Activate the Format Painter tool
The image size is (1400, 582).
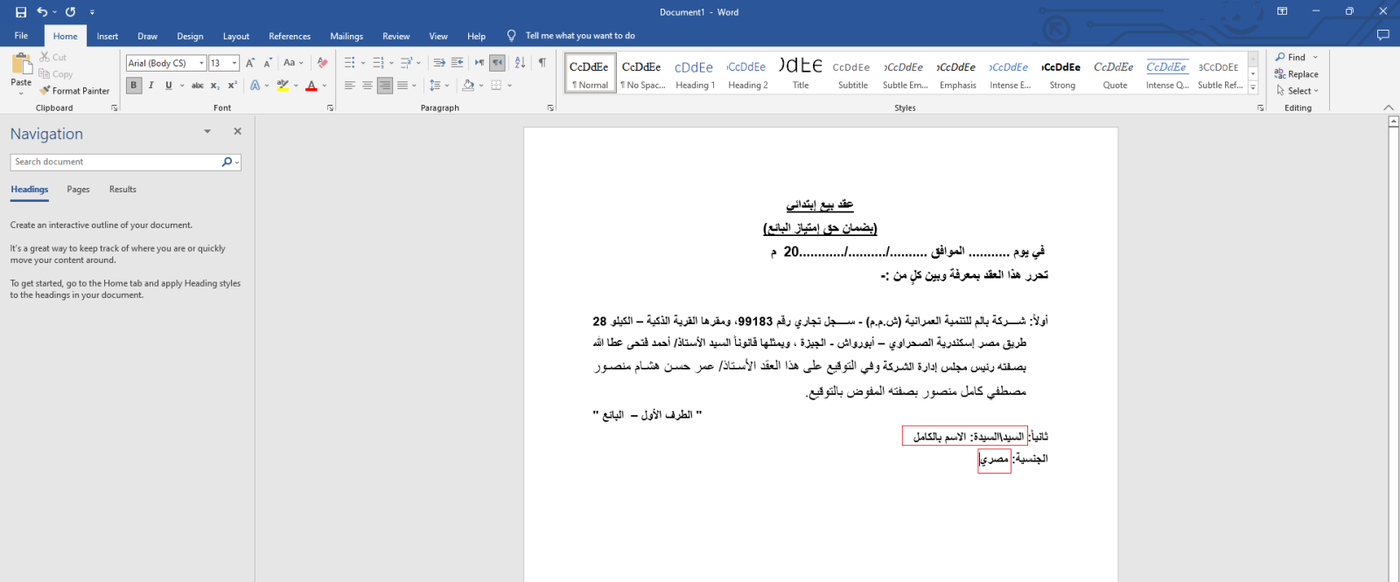click(75, 90)
